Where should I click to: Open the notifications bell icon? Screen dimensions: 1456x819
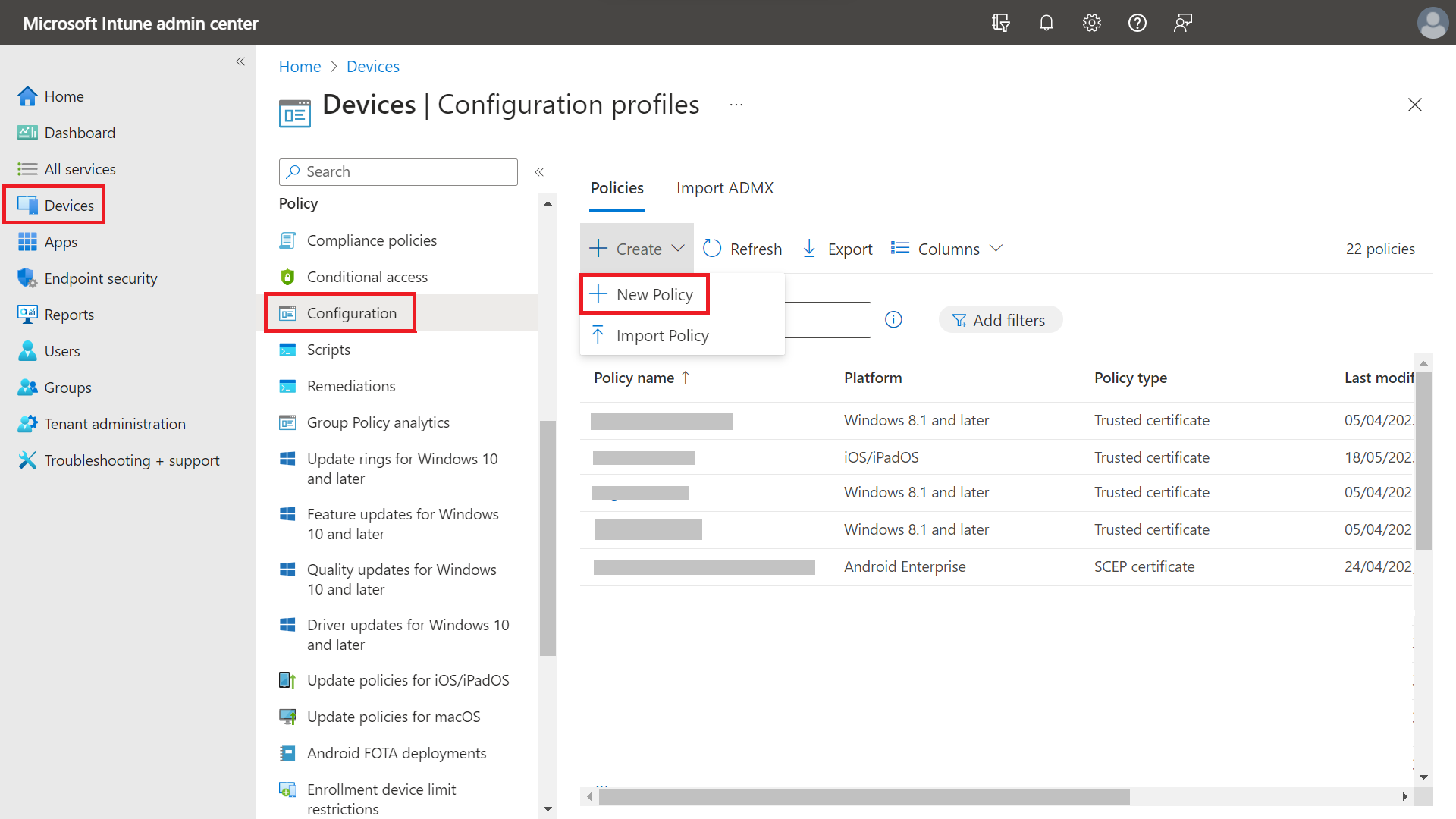pos(1046,23)
